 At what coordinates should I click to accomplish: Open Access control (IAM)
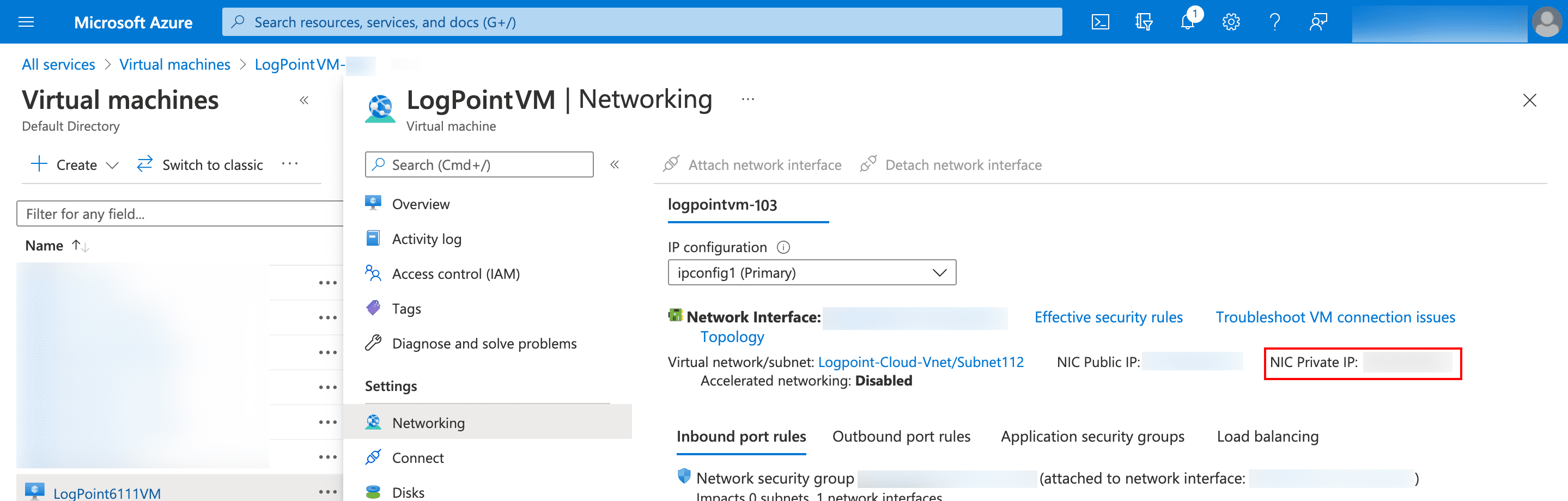pyautogui.click(x=456, y=273)
